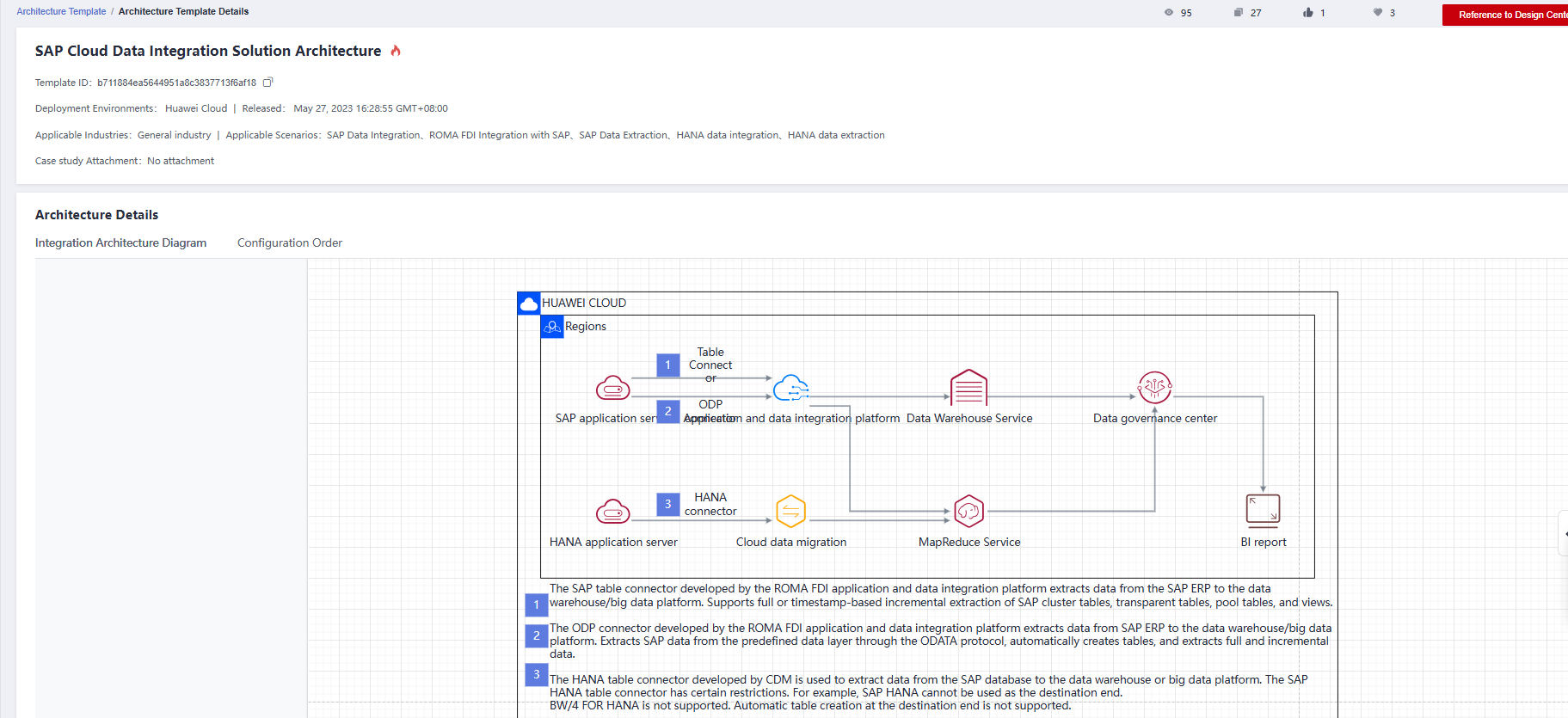Click the heart favorite icon
The height and width of the screenshot is (718, 1568).
(1378, 13)
